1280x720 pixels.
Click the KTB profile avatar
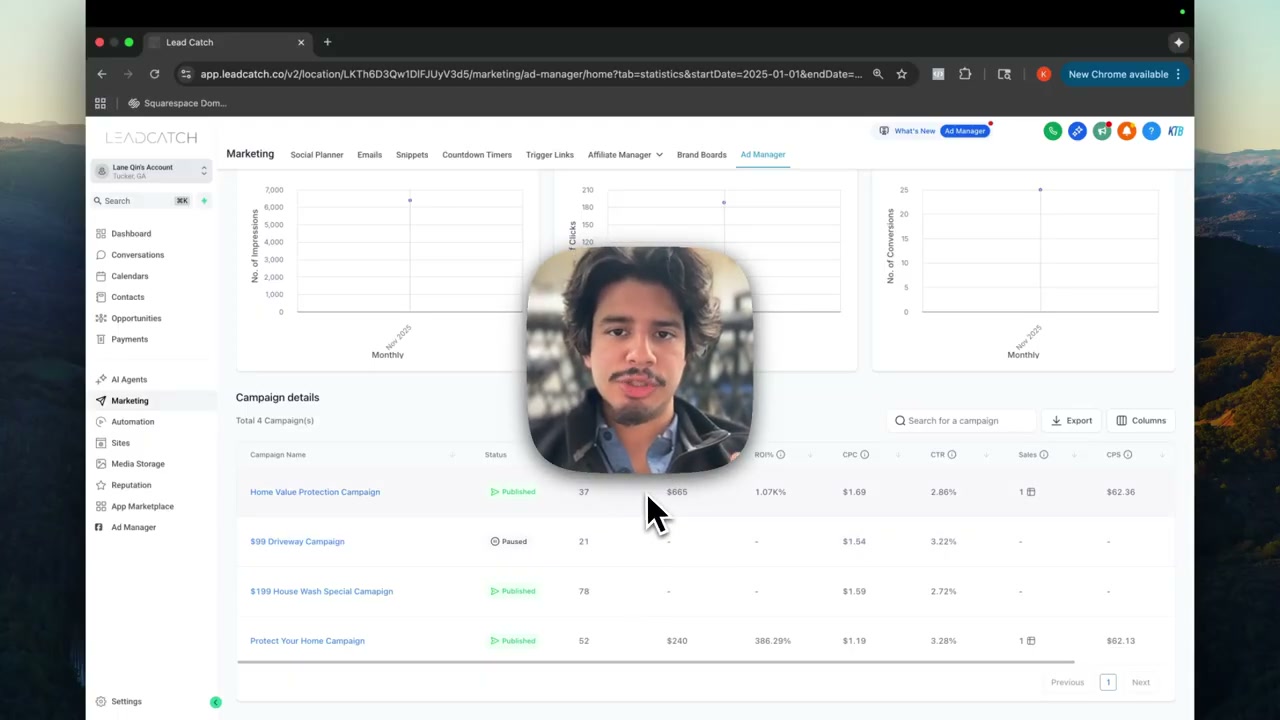pos(1175,131)
